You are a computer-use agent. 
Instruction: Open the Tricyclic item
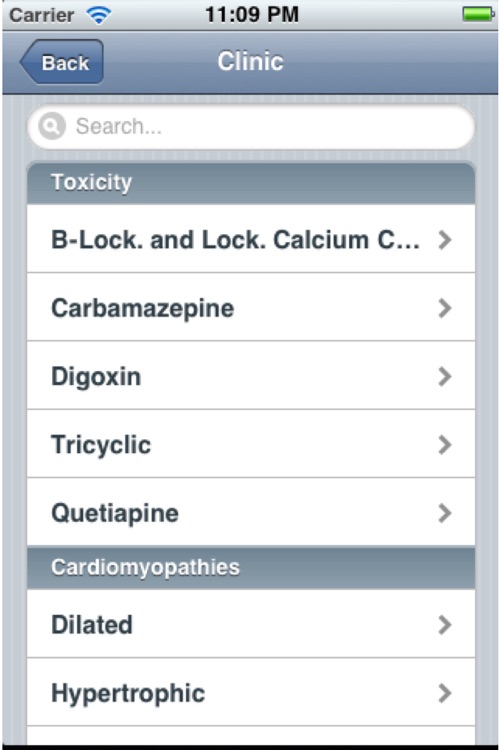pos(251,444)
